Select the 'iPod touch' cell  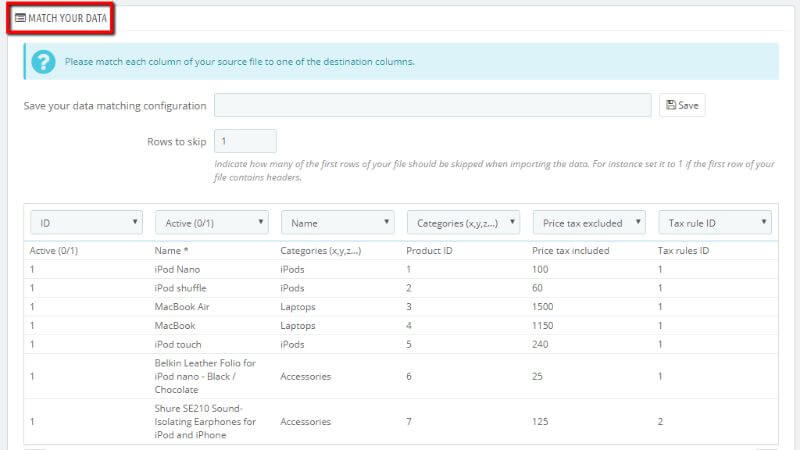coord(178,344)
